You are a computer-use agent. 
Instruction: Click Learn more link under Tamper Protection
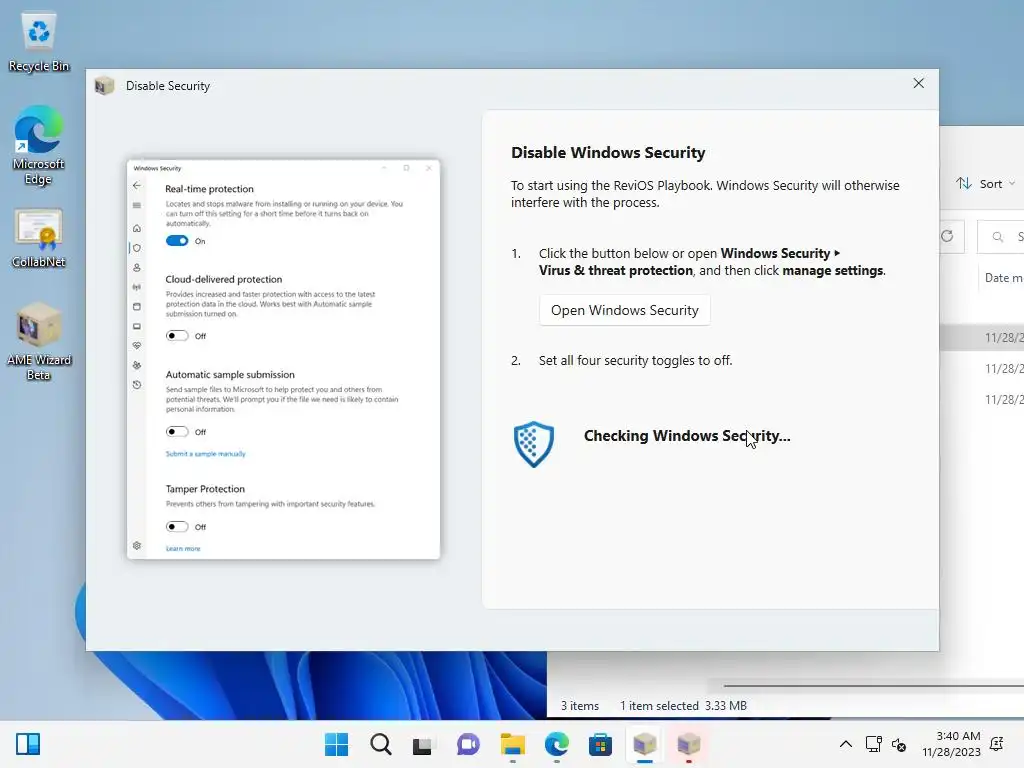point(183,549)
